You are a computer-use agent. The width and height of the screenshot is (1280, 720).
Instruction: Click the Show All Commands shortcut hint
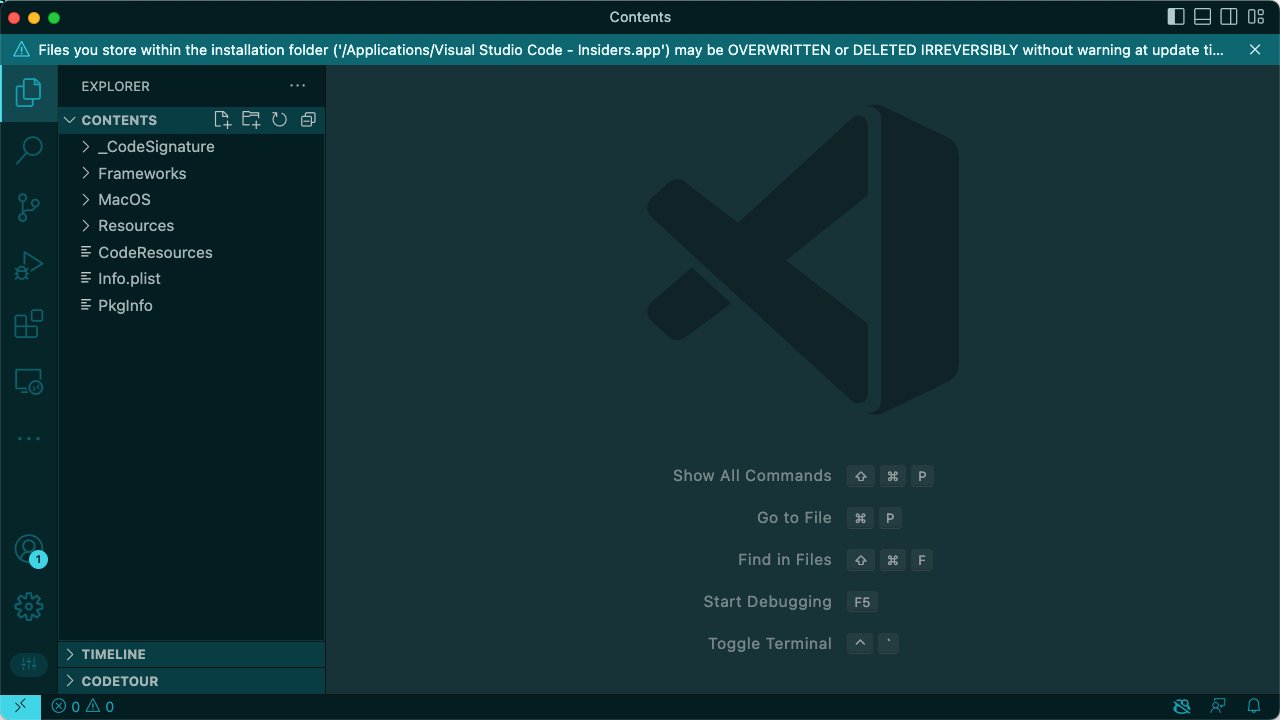(x=803, y=476)
